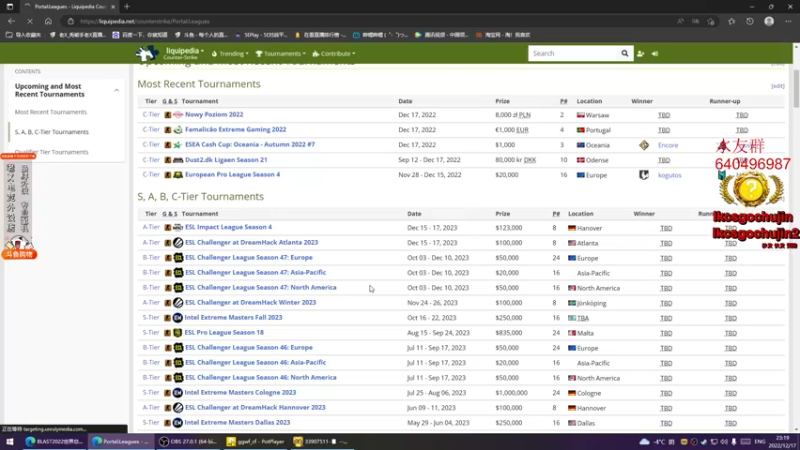
Task: Click the $1,000,000 prize cell
Action: 511,393
